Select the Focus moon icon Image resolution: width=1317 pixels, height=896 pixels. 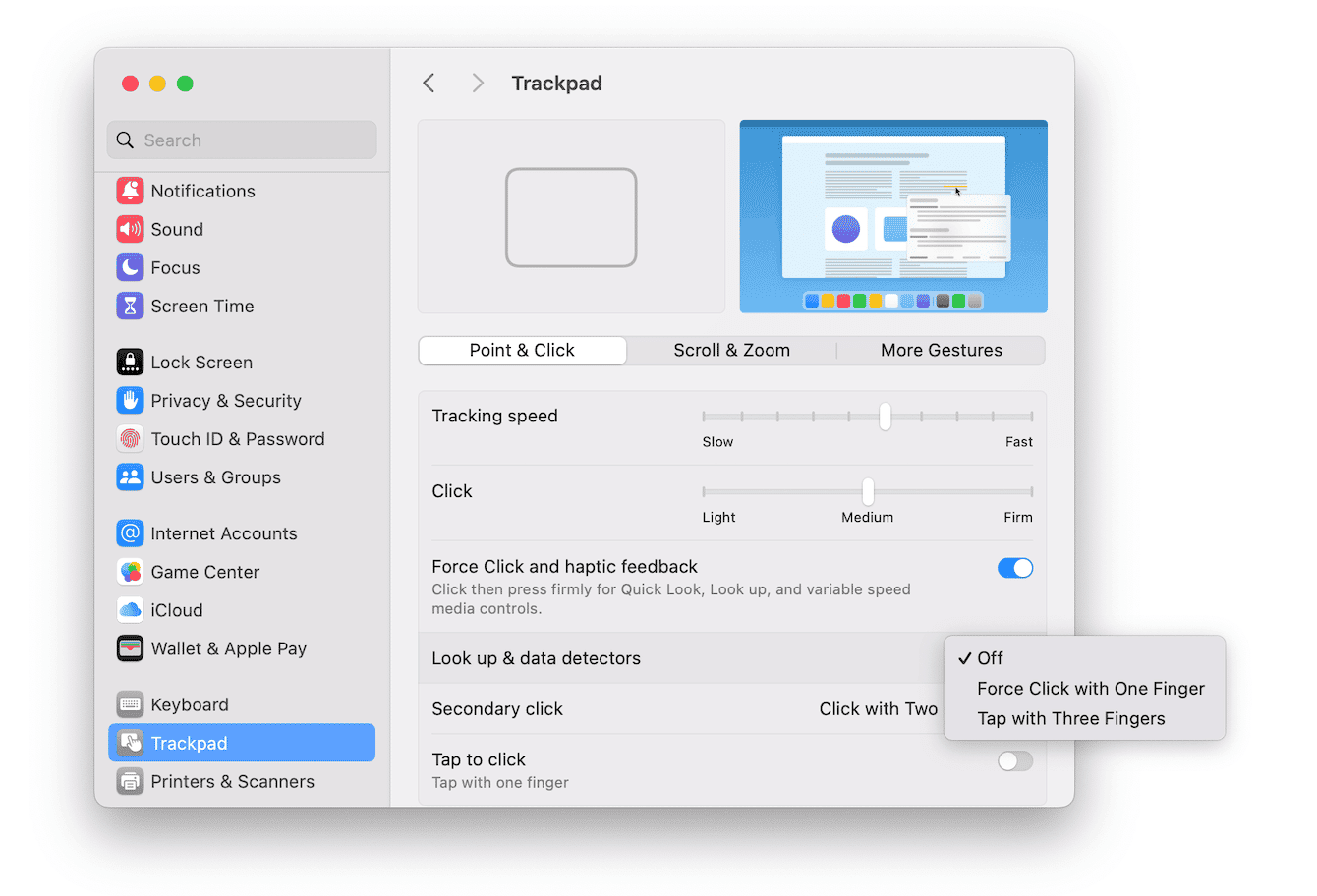pyautogui.click(x=131, y=267)
